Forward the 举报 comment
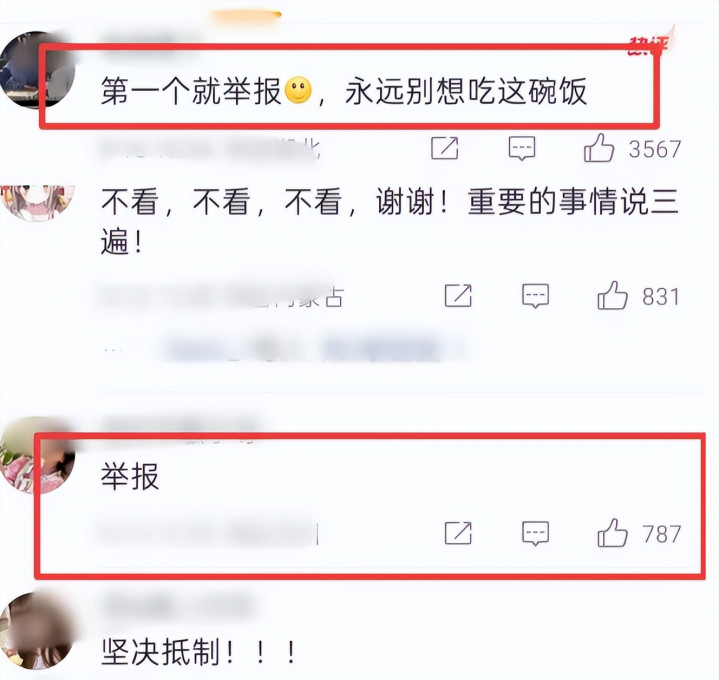This screenshot has width=719, height=680. (458, 533)
